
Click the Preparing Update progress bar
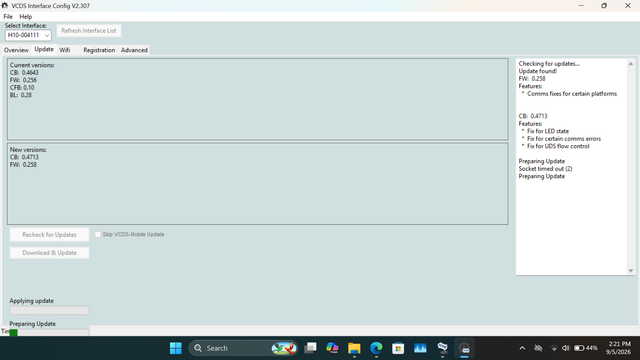click(x=49, y=332)
